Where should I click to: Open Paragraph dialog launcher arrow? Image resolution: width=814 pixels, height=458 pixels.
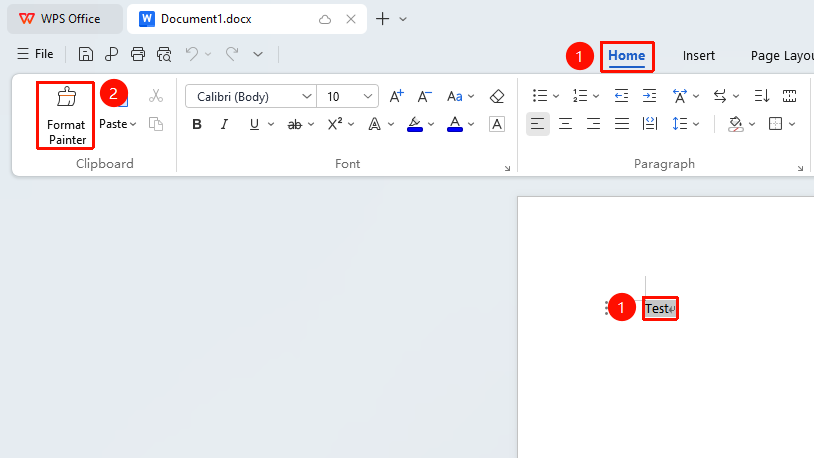(x=800, y=168)
